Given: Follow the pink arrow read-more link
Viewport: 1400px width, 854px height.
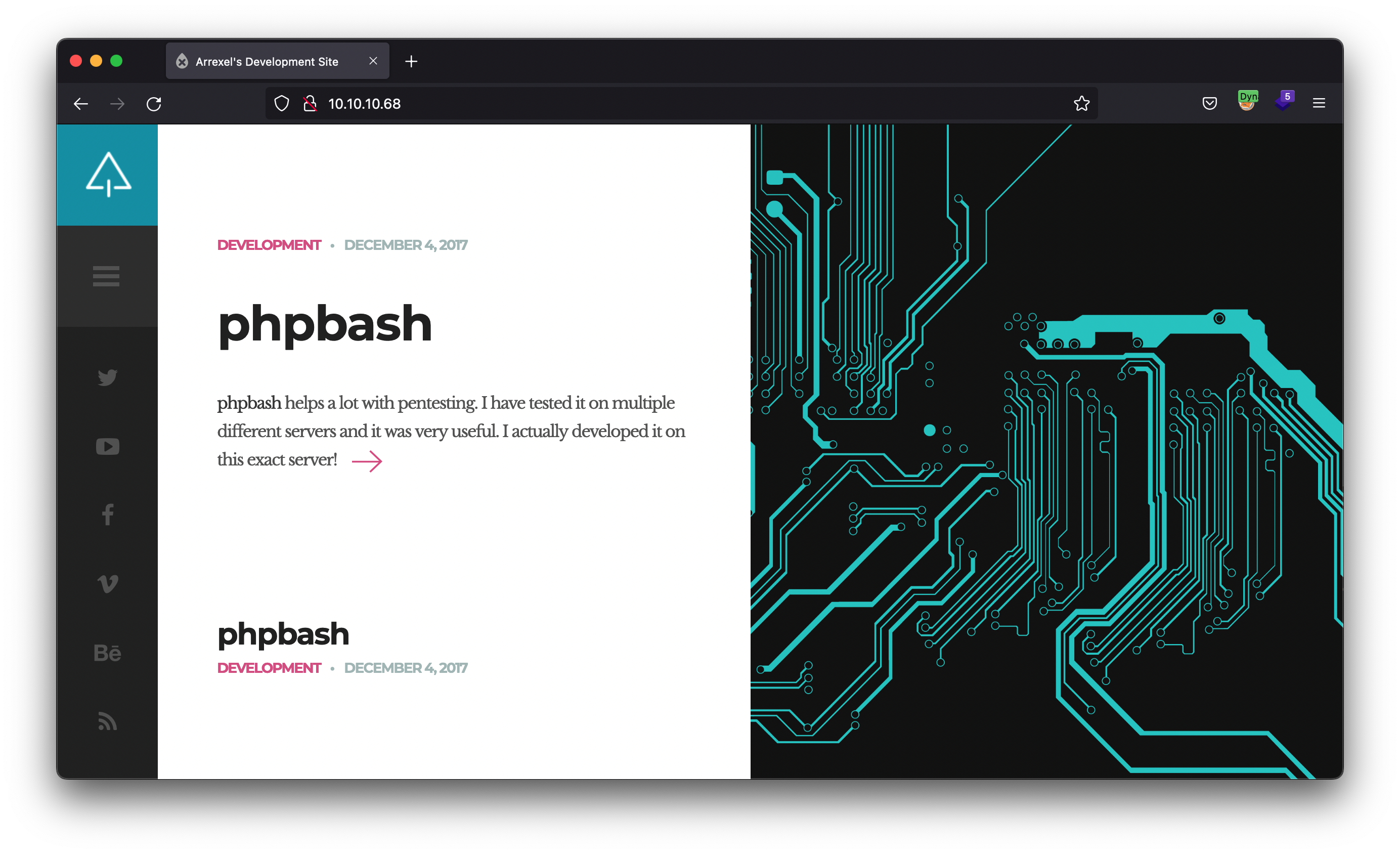Looking at the screenshot, I should click(x=367, y=461).
